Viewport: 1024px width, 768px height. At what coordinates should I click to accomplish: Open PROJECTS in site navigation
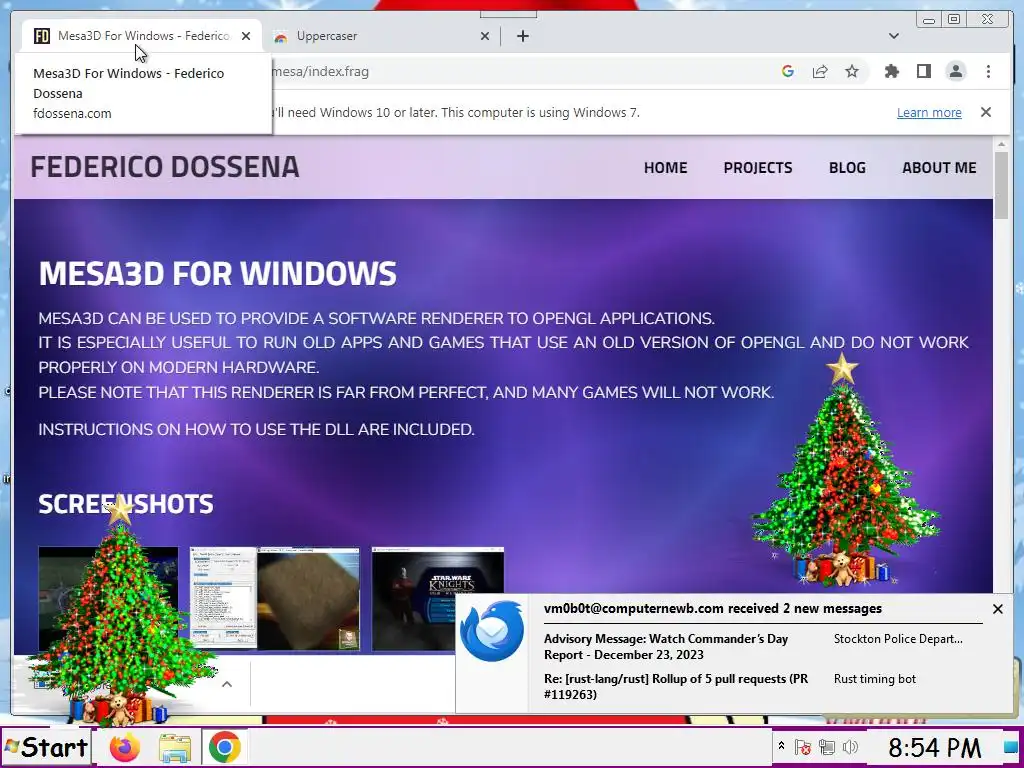(758, 168)
